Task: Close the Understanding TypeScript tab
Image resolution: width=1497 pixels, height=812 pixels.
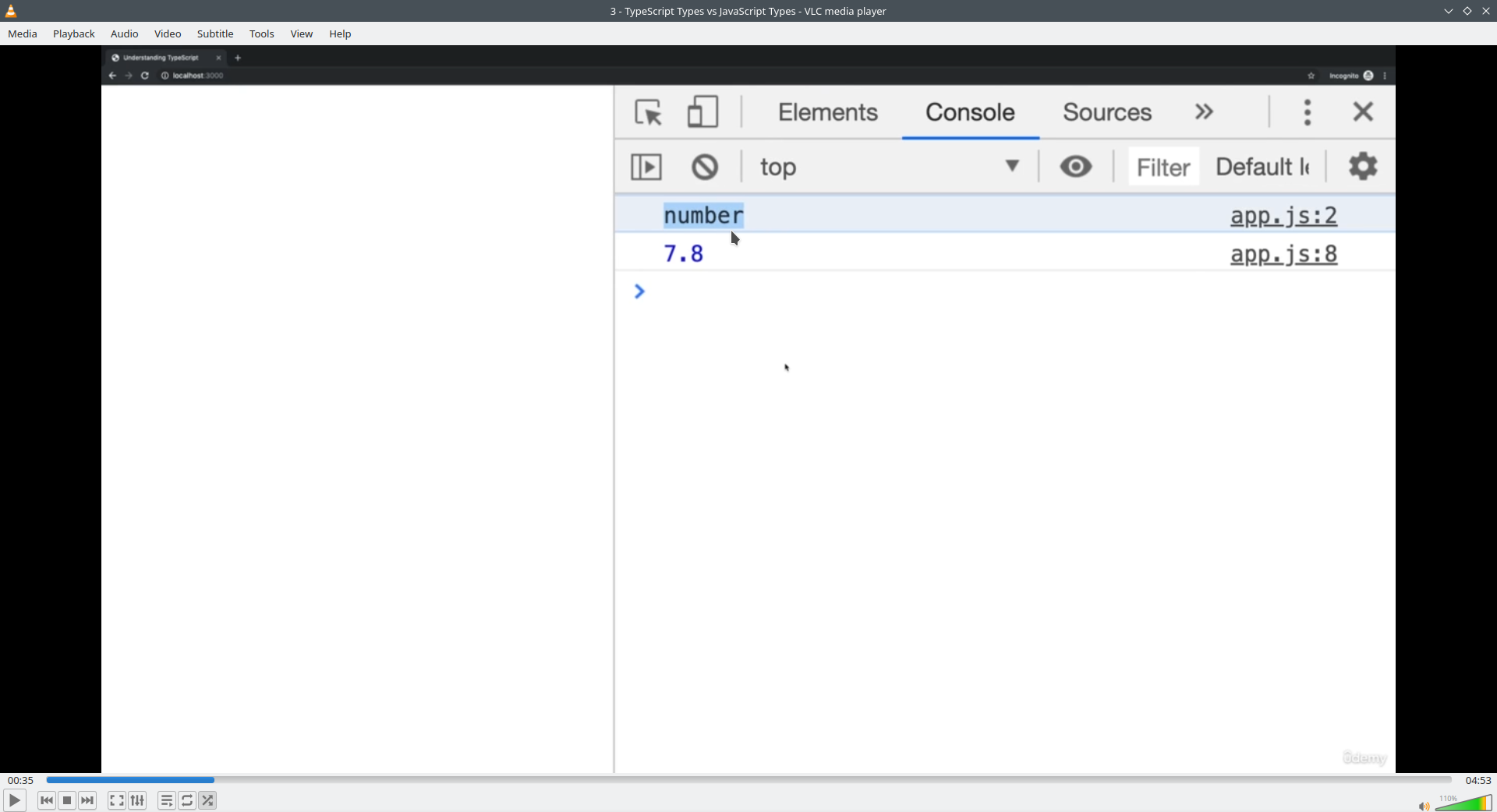Action: point(219,58)
